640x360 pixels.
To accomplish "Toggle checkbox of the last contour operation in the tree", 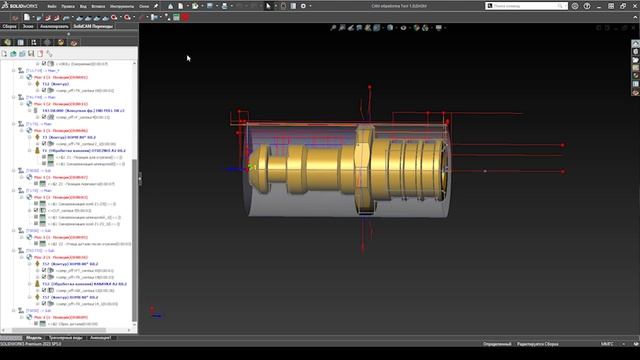I will pyautogui.click(x=44, y=304).
